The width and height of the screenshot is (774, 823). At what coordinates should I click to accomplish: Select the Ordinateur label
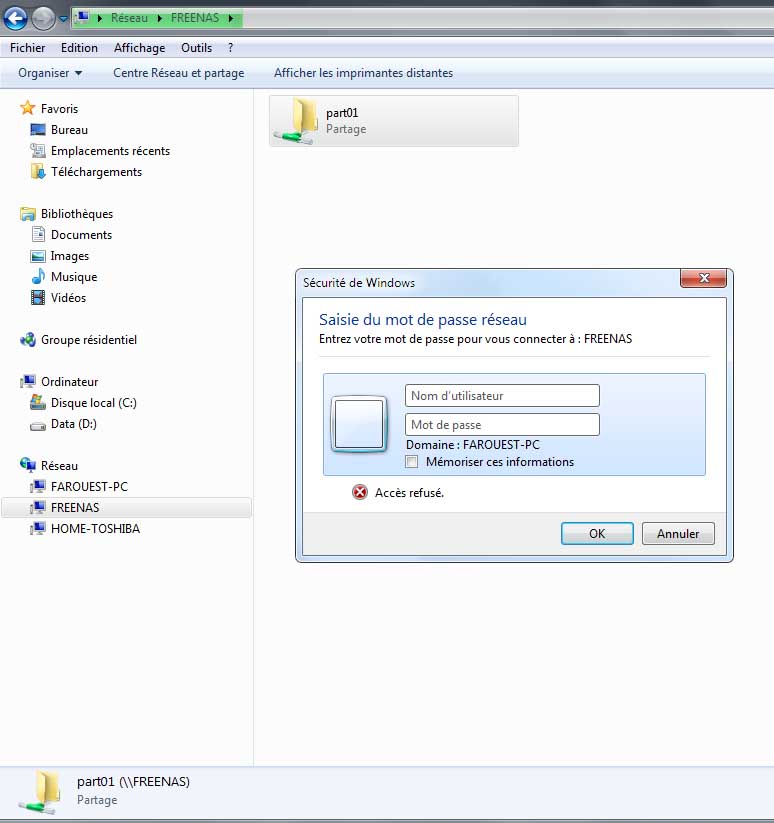[x=69, y=382]
